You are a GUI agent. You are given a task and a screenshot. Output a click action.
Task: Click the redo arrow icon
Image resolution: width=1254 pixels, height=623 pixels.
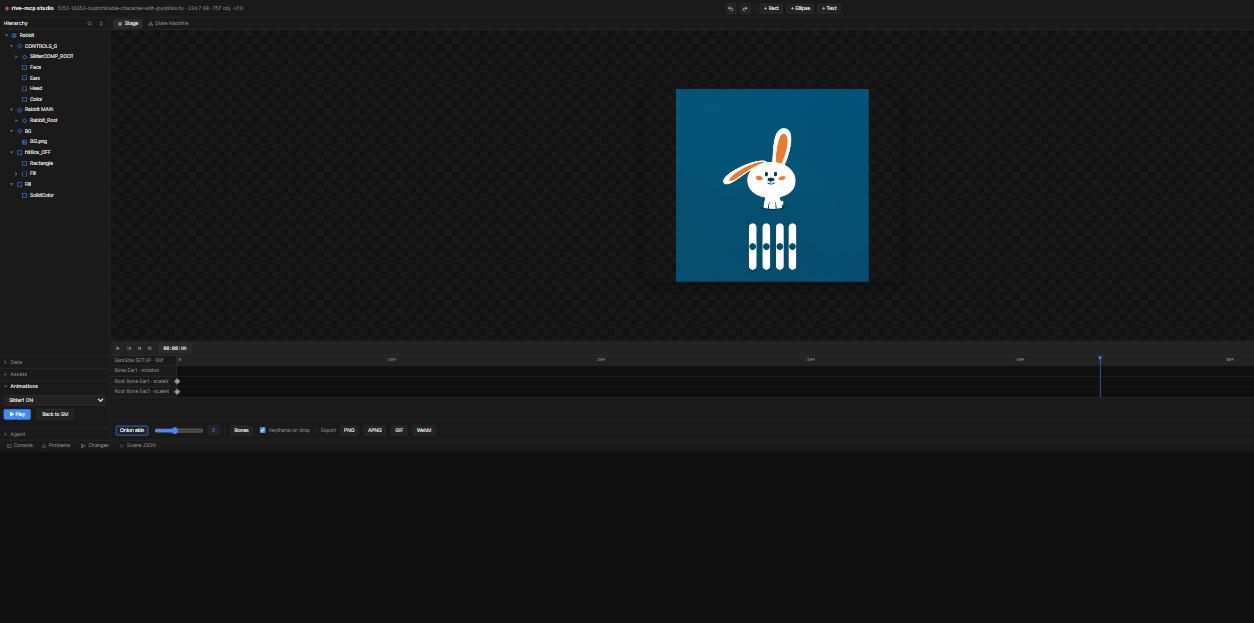[x=744, y=8]
